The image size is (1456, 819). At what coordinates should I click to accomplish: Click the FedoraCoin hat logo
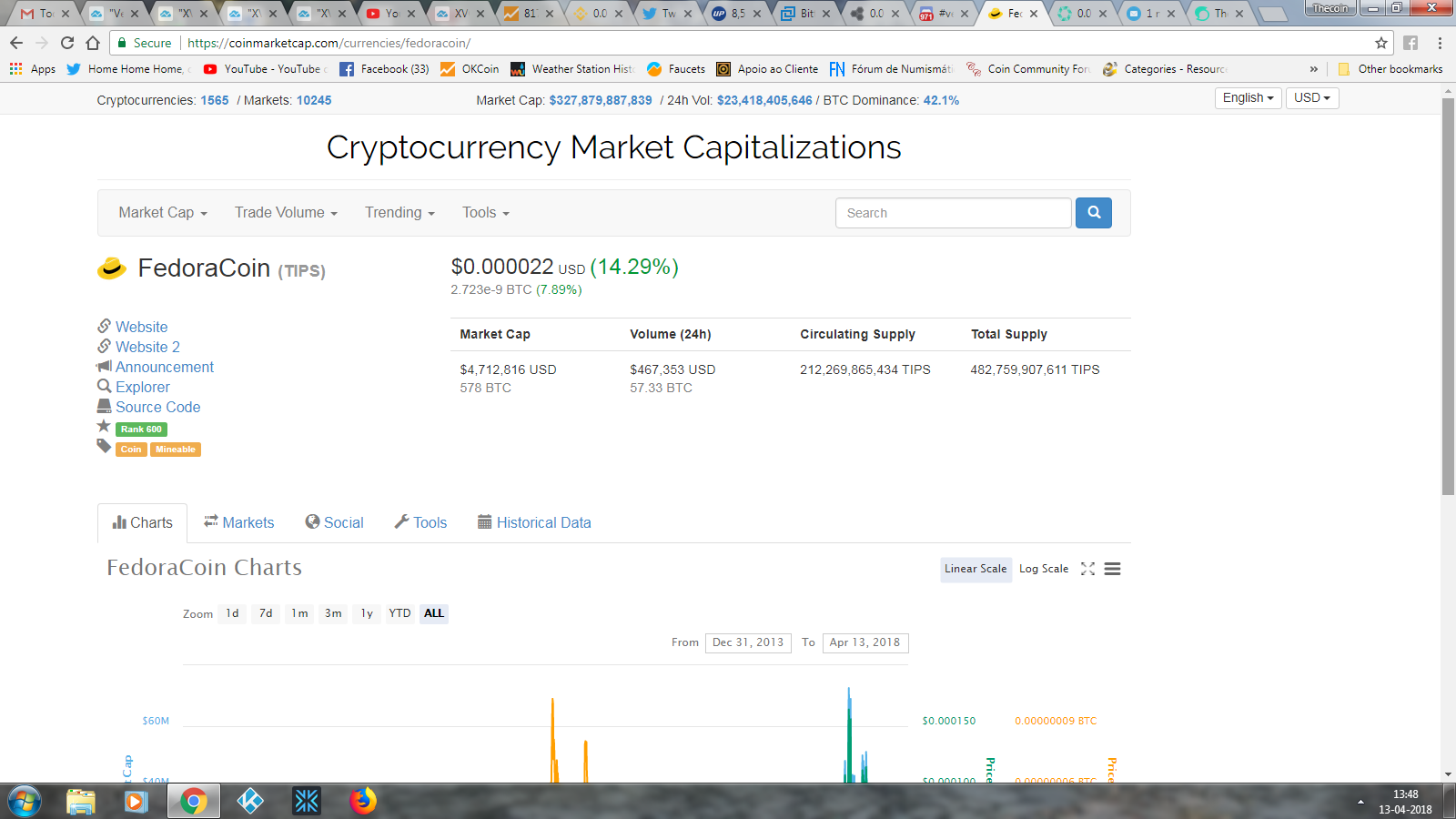tap(111, 268)
